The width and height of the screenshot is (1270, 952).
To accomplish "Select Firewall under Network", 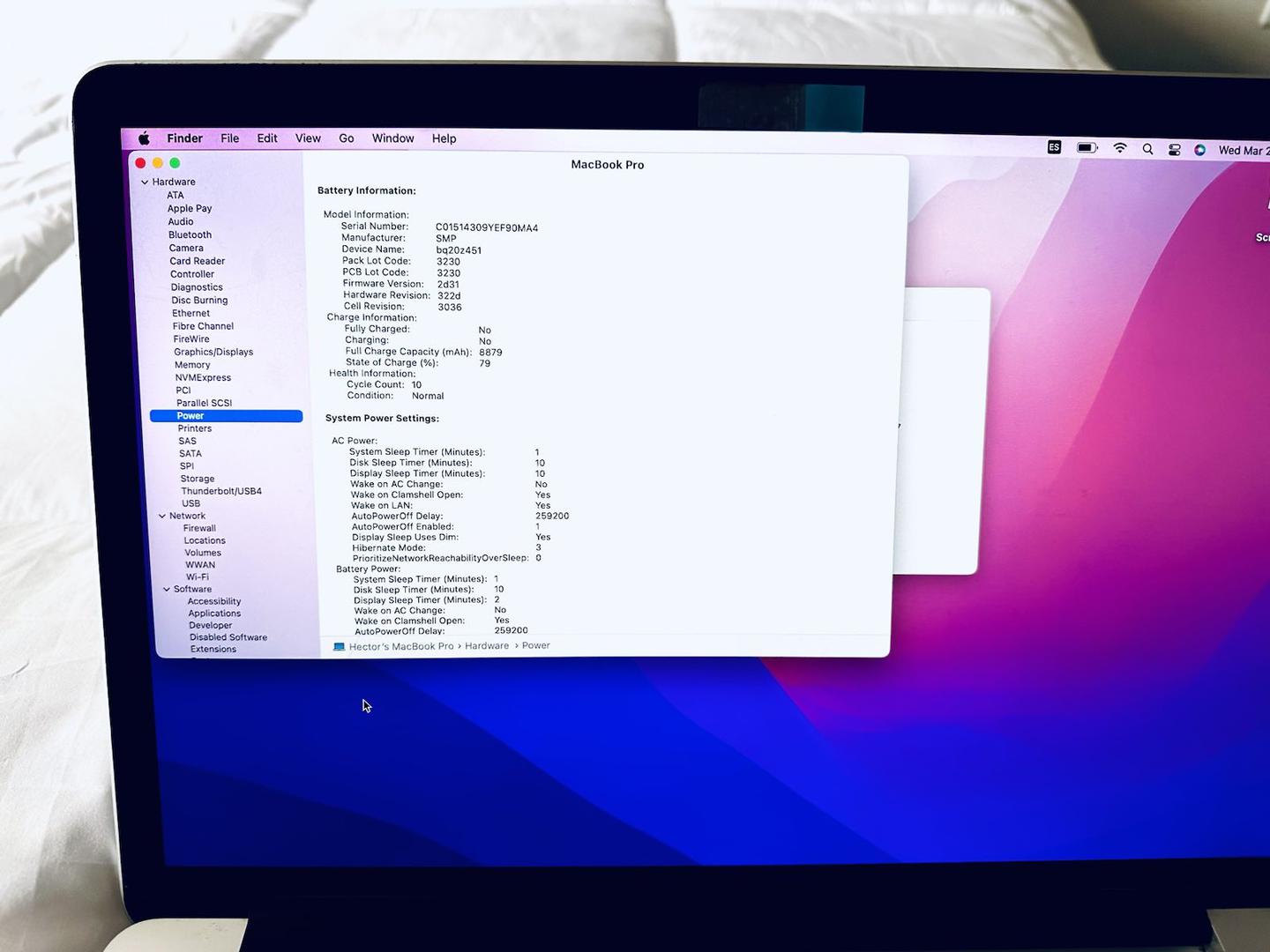I will pos(199,528).
